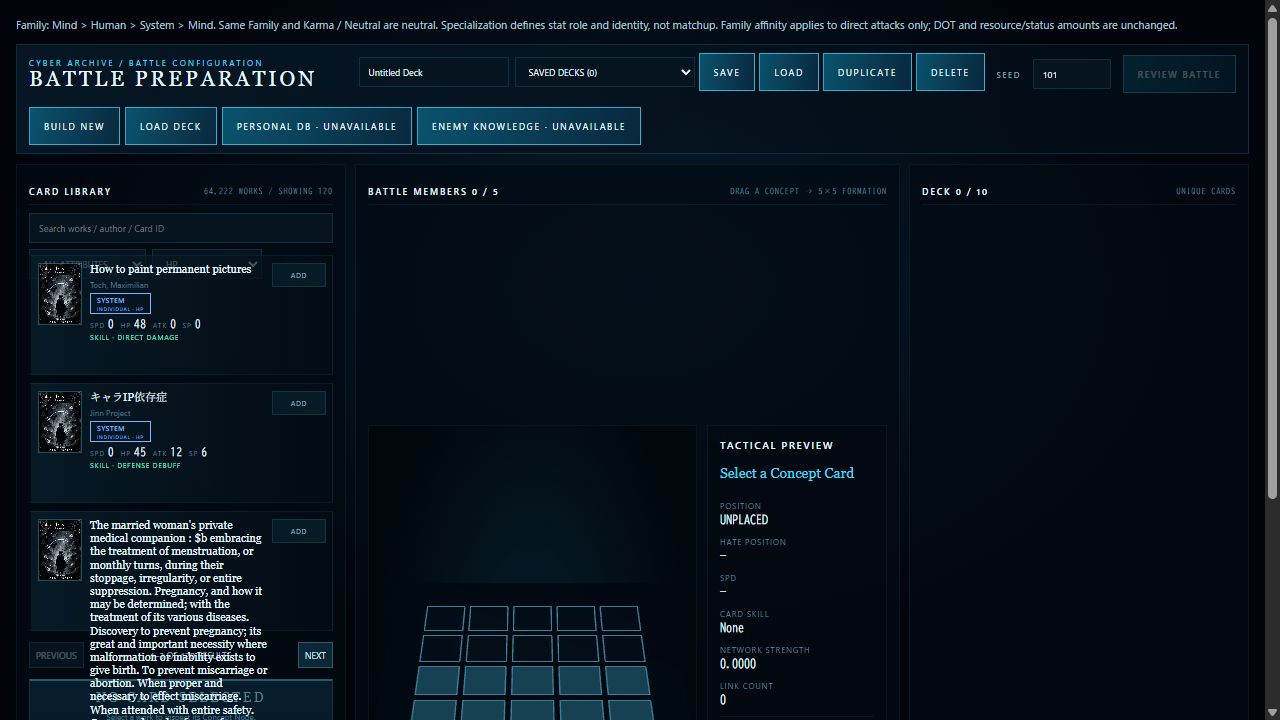The image size is (1280, 720).
Task: Click the Network Strength value 0.0000
Action: [x=738, y=663]
